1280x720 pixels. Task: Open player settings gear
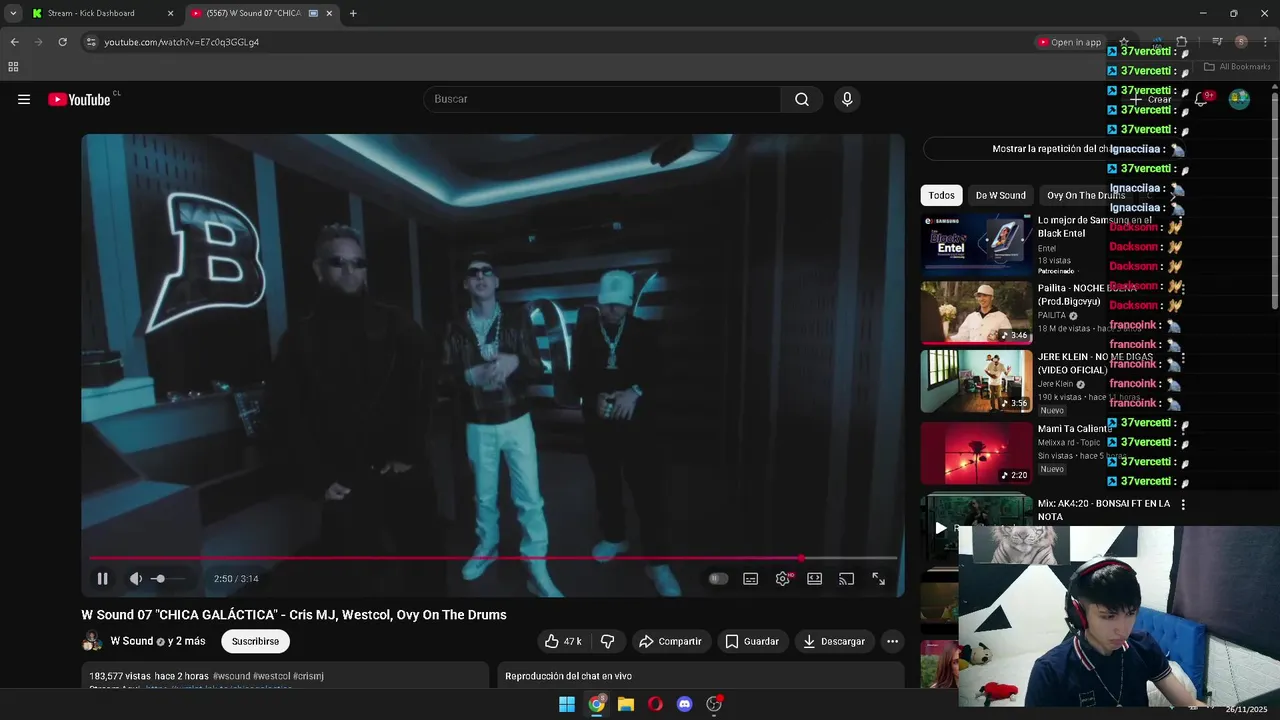click(x=783, y=578)
